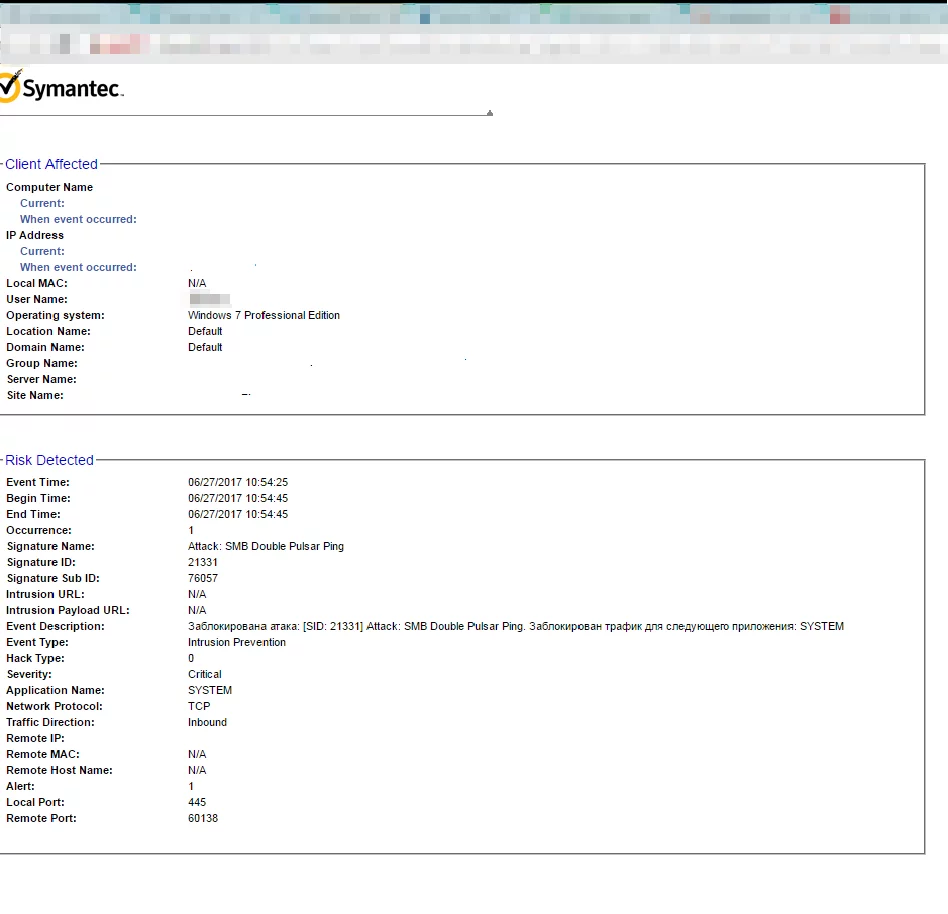Viewport: 948px width, 914px height.
Task: Select SYSTEM in the Application Name row
Action: 210,690
